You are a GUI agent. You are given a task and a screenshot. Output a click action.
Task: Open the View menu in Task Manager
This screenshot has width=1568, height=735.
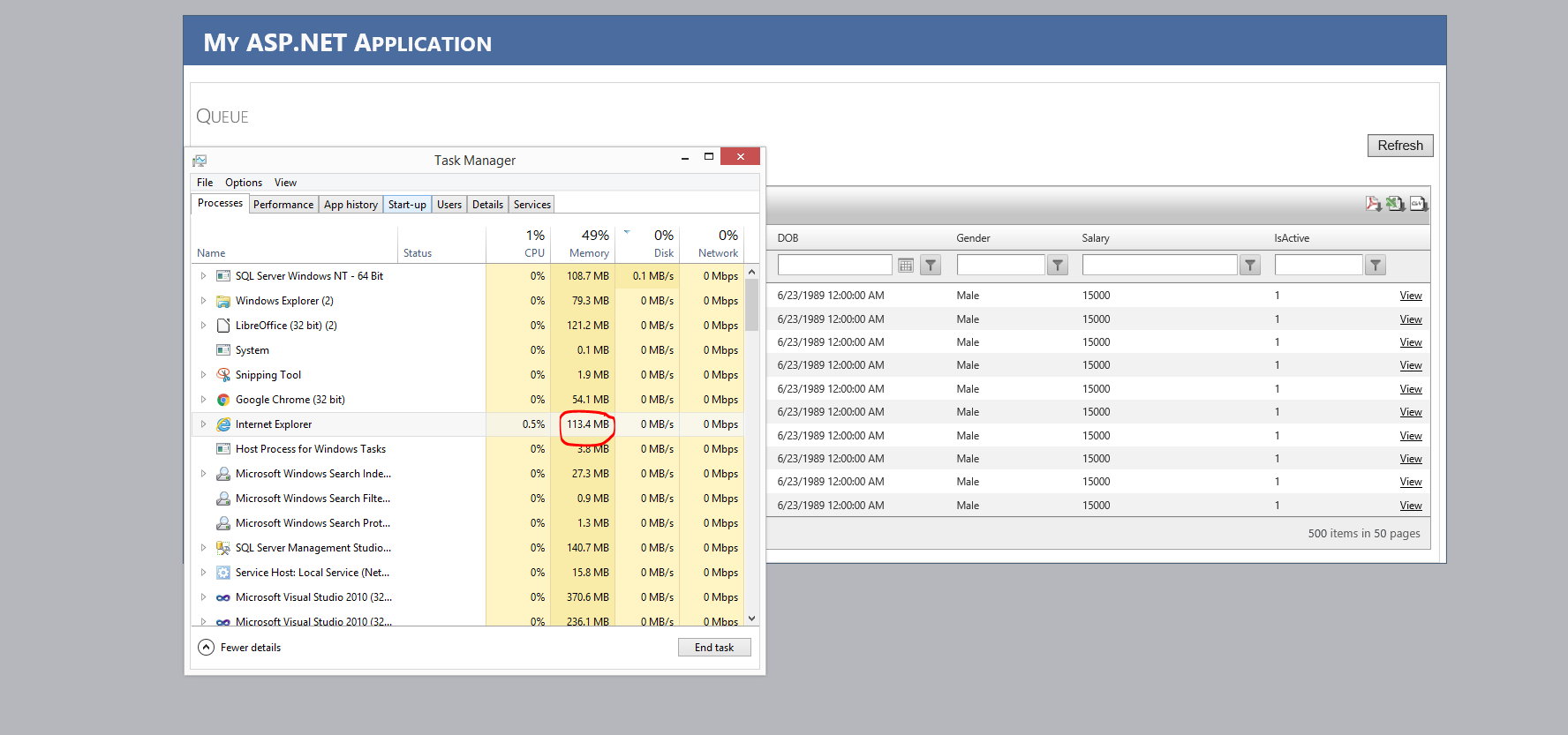pyautogui.click(x=285, y=183)
